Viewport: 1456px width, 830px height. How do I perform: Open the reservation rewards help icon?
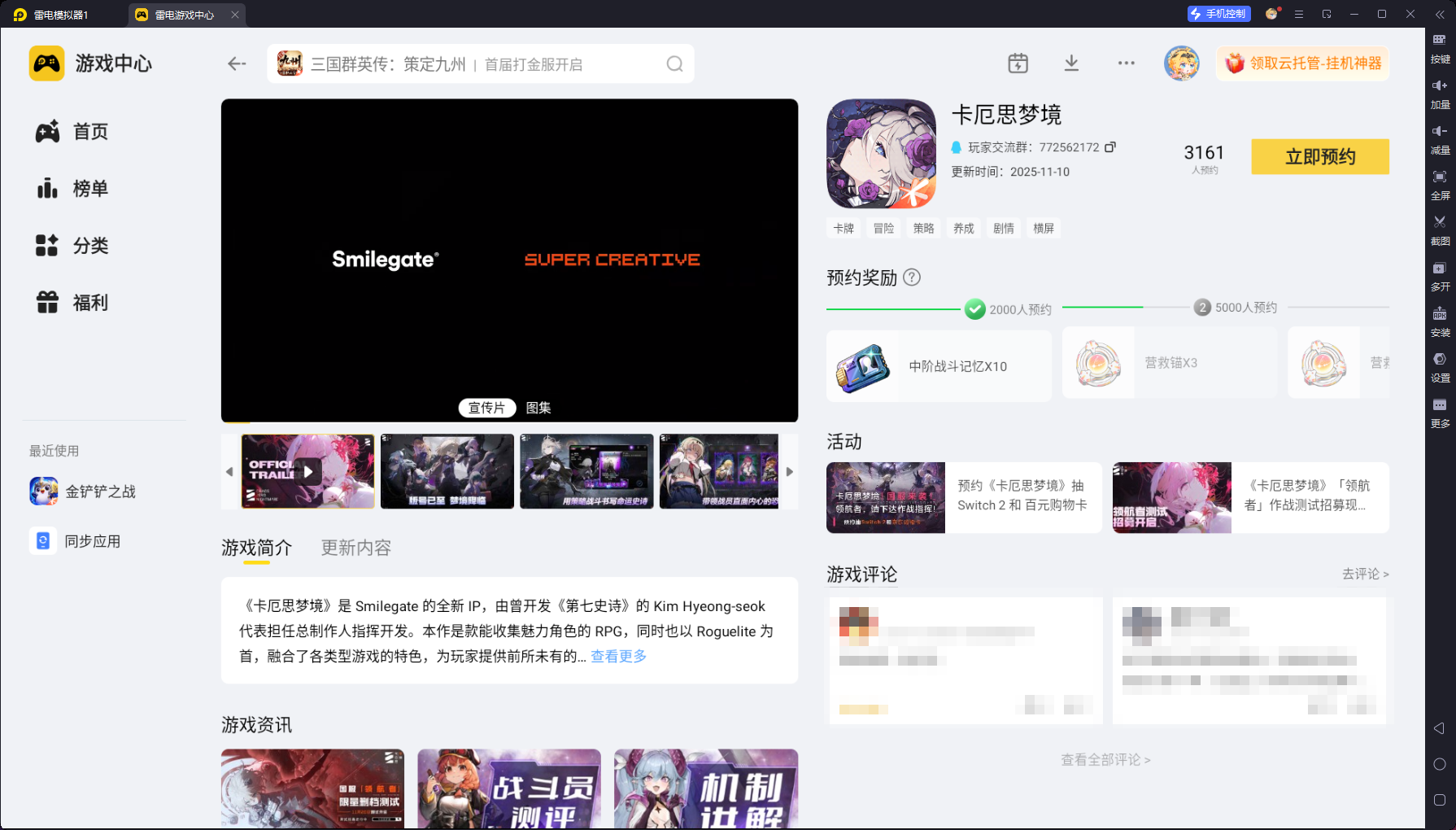click(x=912, y=277)
